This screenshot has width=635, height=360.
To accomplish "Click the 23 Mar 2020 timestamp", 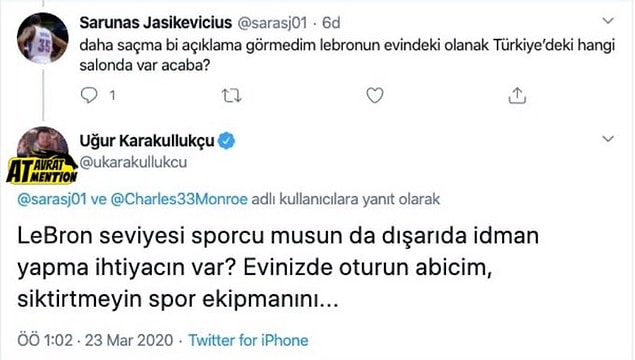I will coord(129,340).
